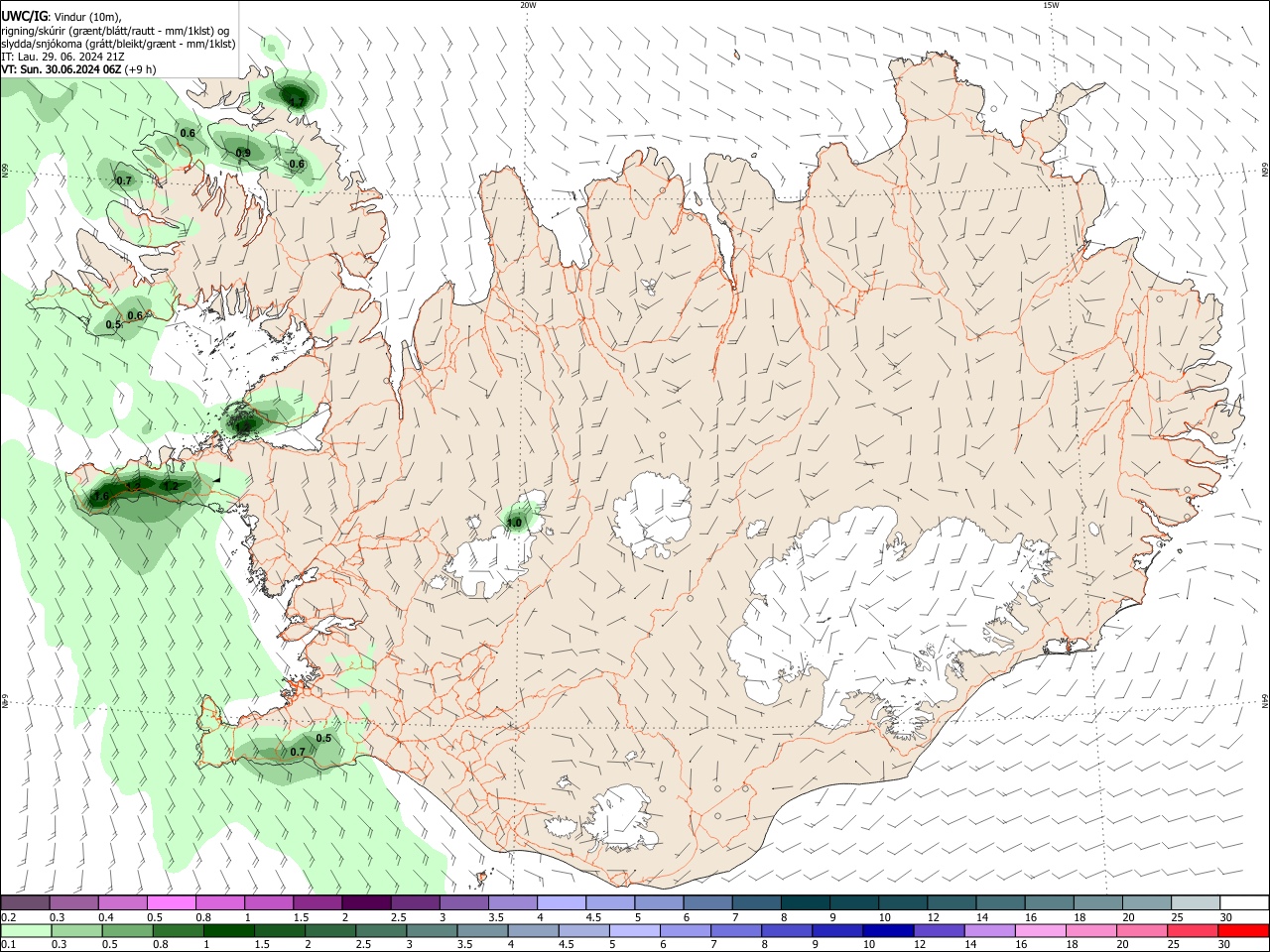The image size is (1270, 952).
Task: Click the 'UWC/IG: Vindur (10m)' title text
Action: pyautogui.click(x=61, y=15)
